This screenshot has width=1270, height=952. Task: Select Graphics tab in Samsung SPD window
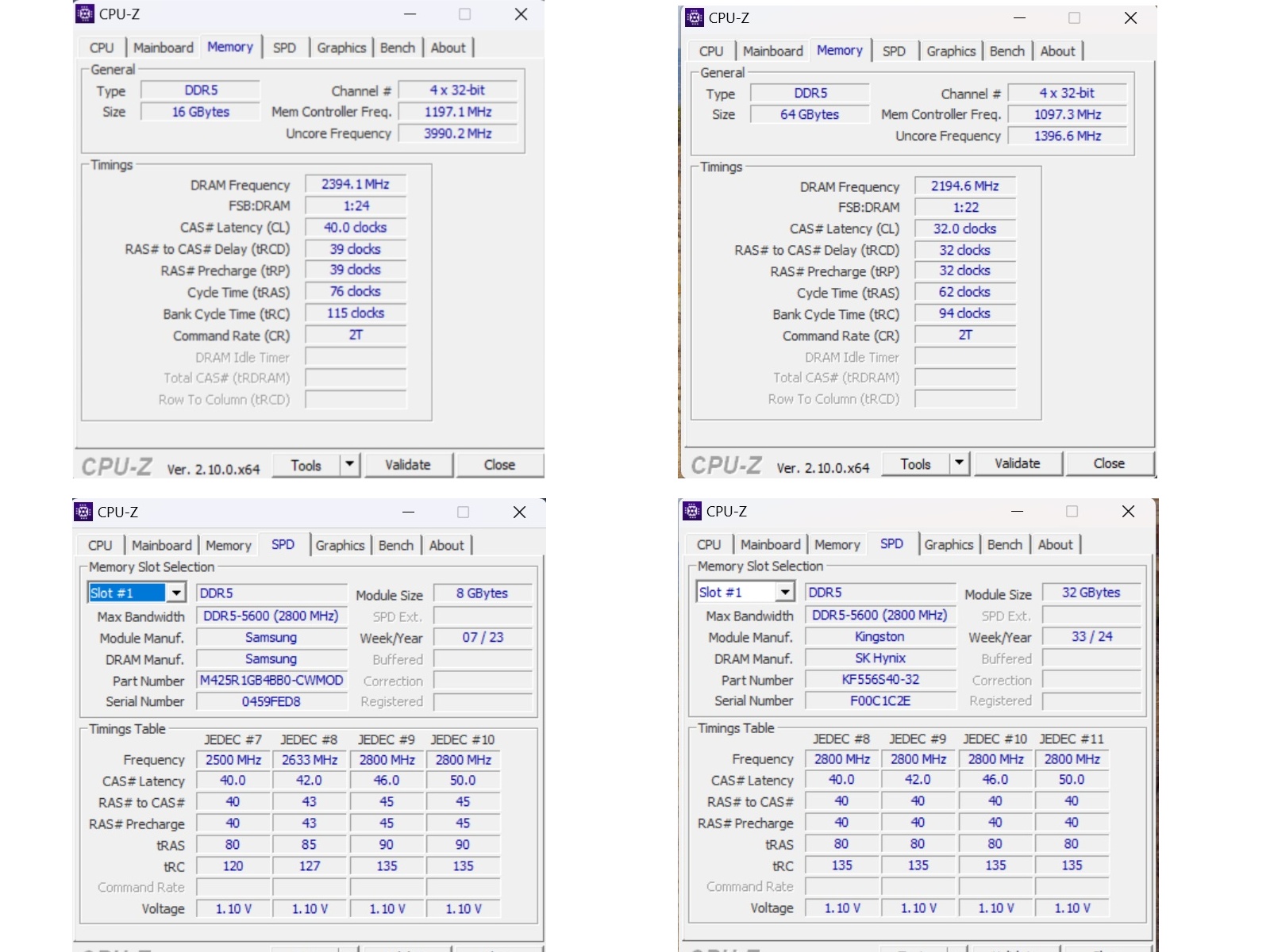[x=340, y=545]
